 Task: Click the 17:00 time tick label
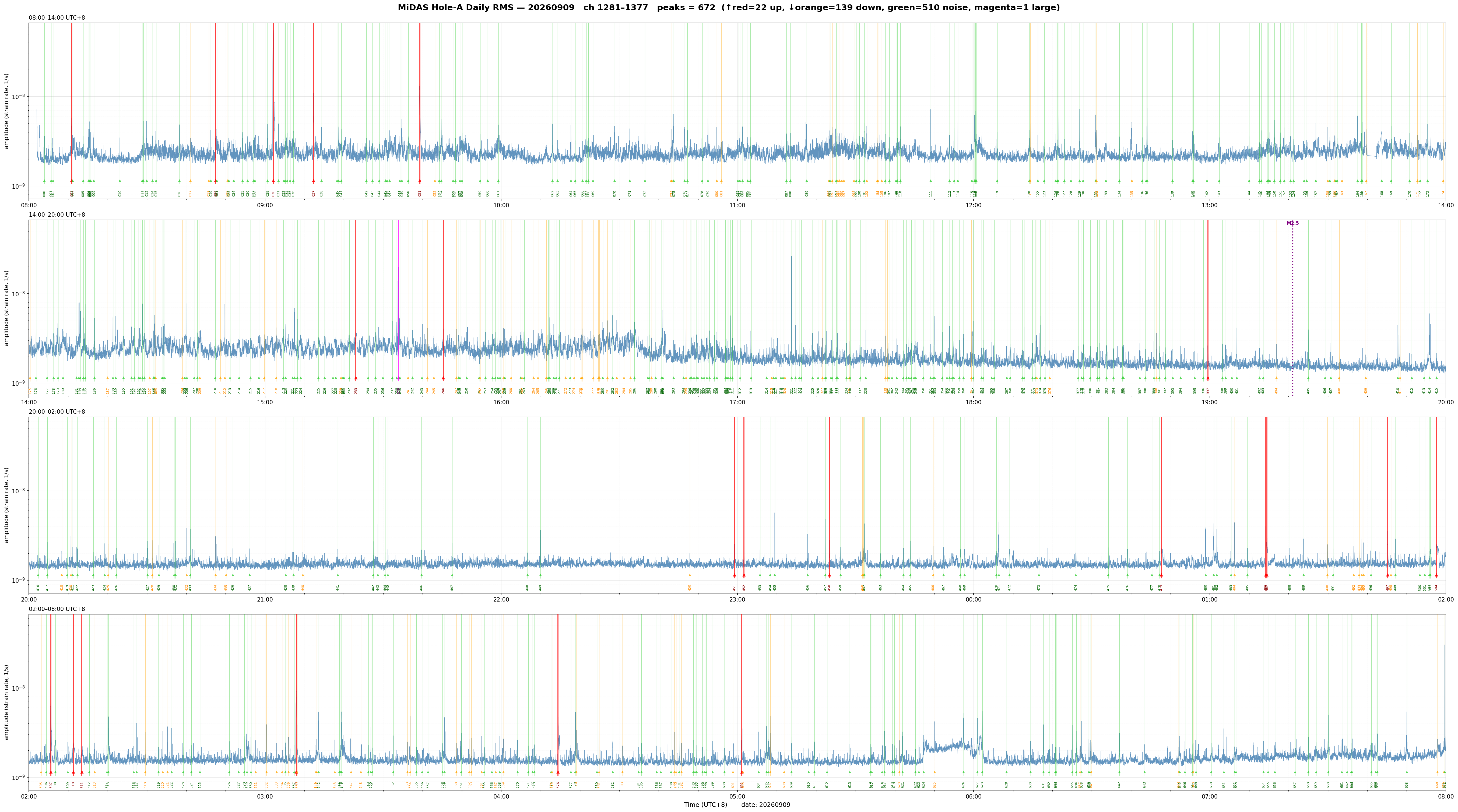click(x=737, y=402)
